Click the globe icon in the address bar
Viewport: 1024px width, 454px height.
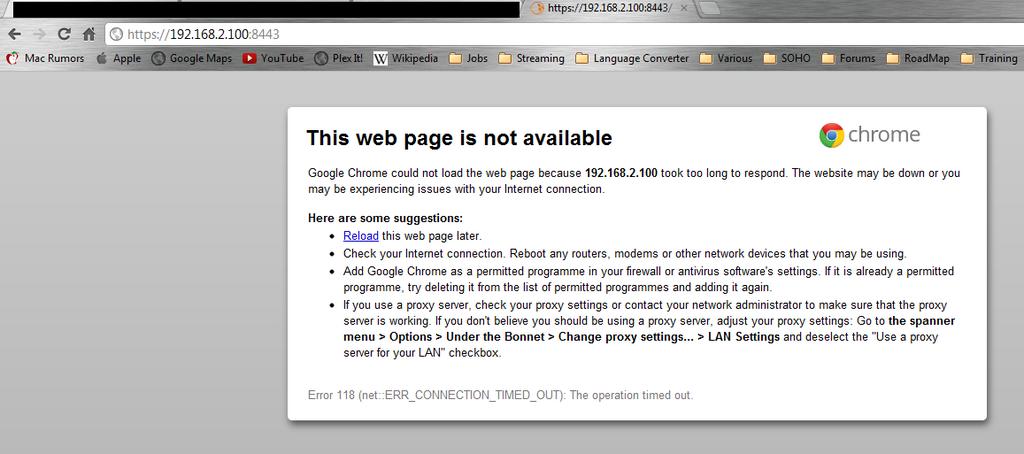tap(116, 34)
